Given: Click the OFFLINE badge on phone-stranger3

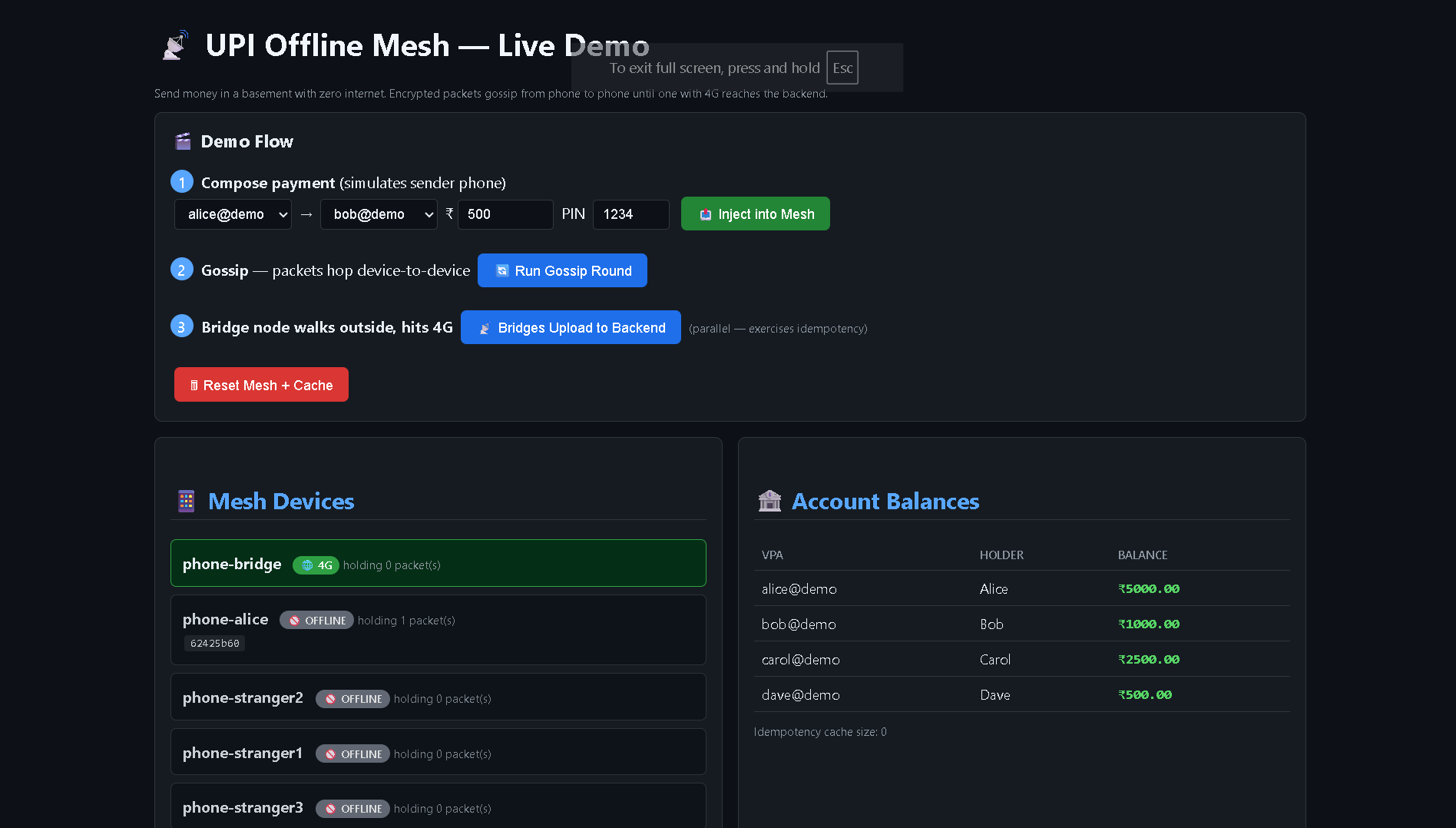Looking at the screenshot, I should pos(352,809).
